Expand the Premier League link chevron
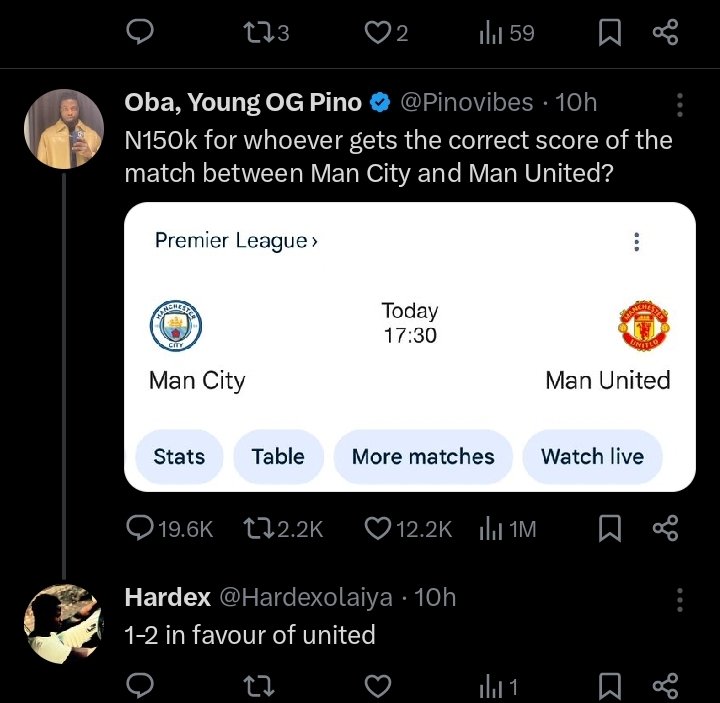720x703 pixels. [x=314, y=241]
